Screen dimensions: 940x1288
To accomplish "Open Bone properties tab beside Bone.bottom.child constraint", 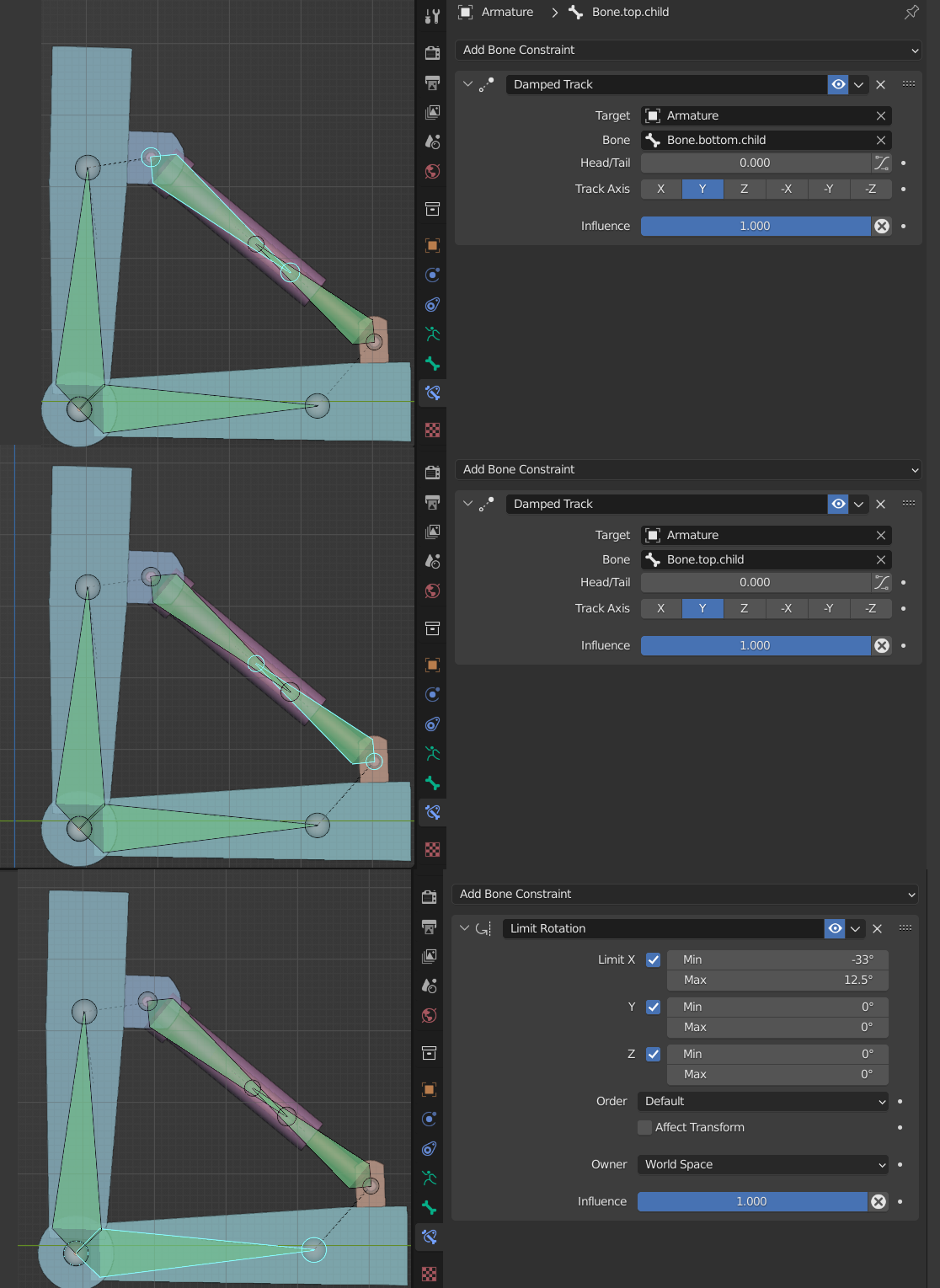I will tap(432, 363).
